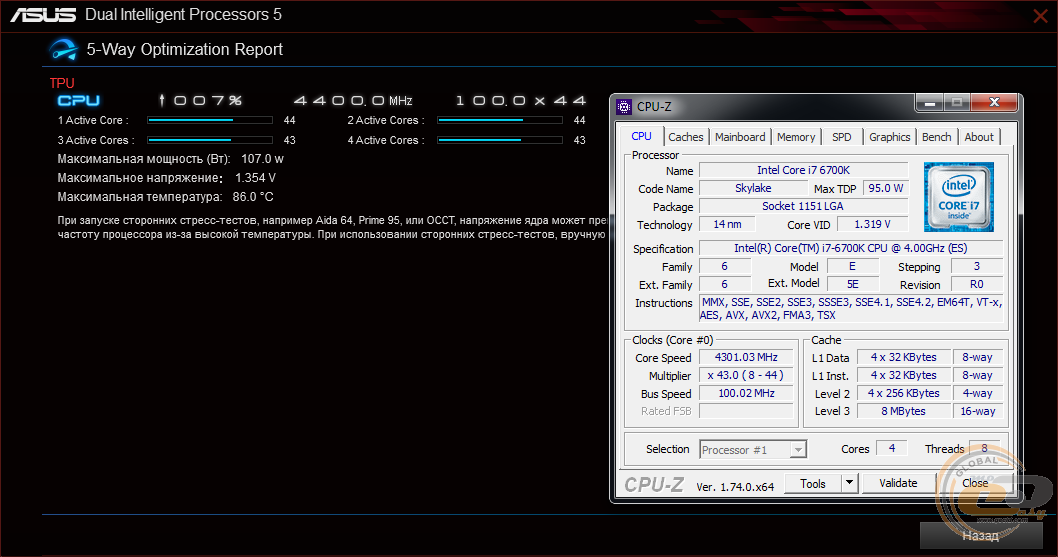Click the processor Name field Intel Core i7 6700K

point(804,170)
